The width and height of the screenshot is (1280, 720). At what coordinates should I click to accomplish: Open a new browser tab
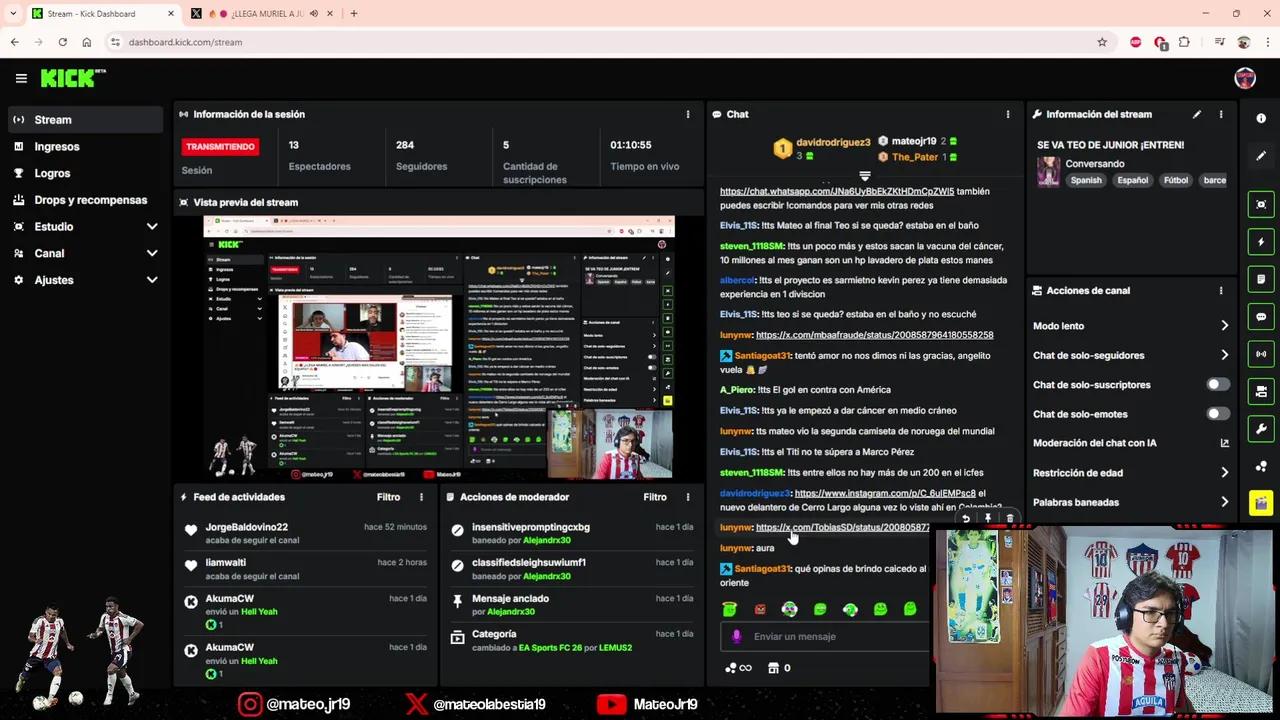354,13
